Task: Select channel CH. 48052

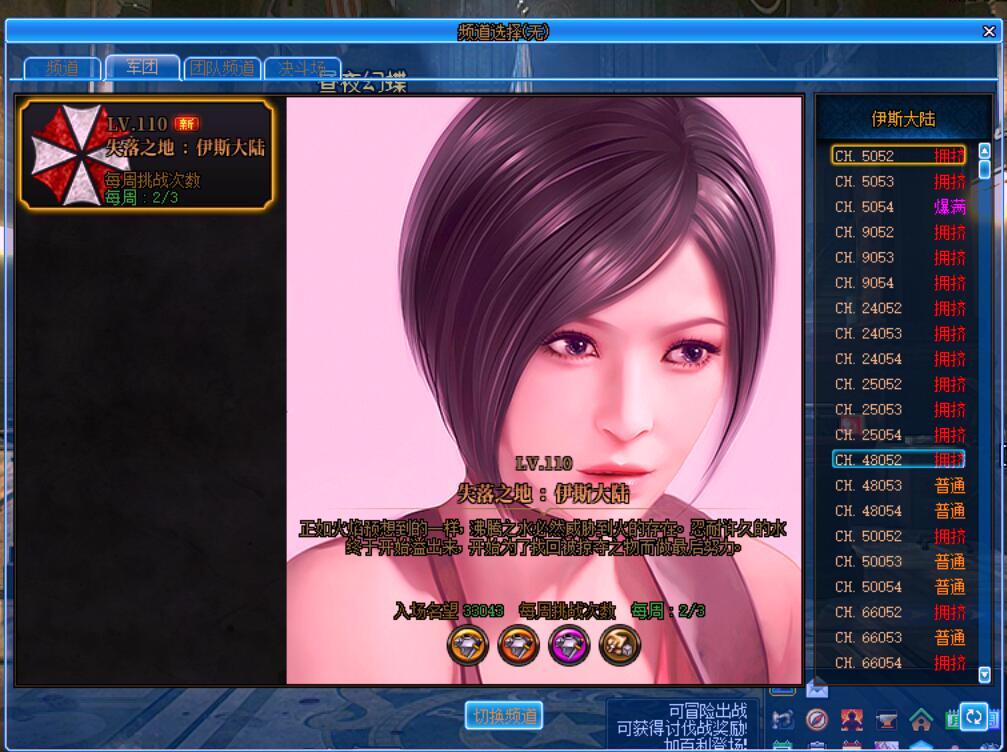Action: tap(898, 460)
